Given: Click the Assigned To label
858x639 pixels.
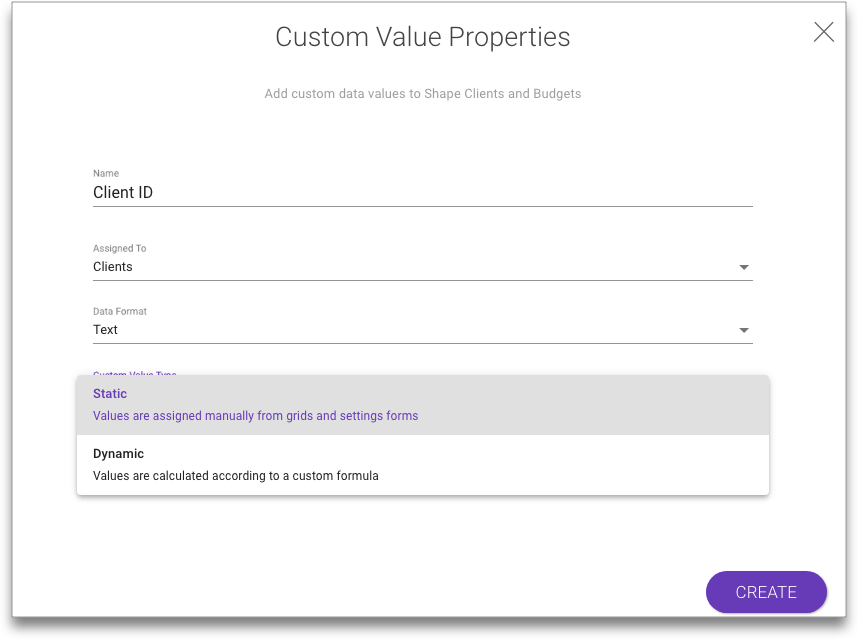Looking at the screenshot, I should point(119,248).
